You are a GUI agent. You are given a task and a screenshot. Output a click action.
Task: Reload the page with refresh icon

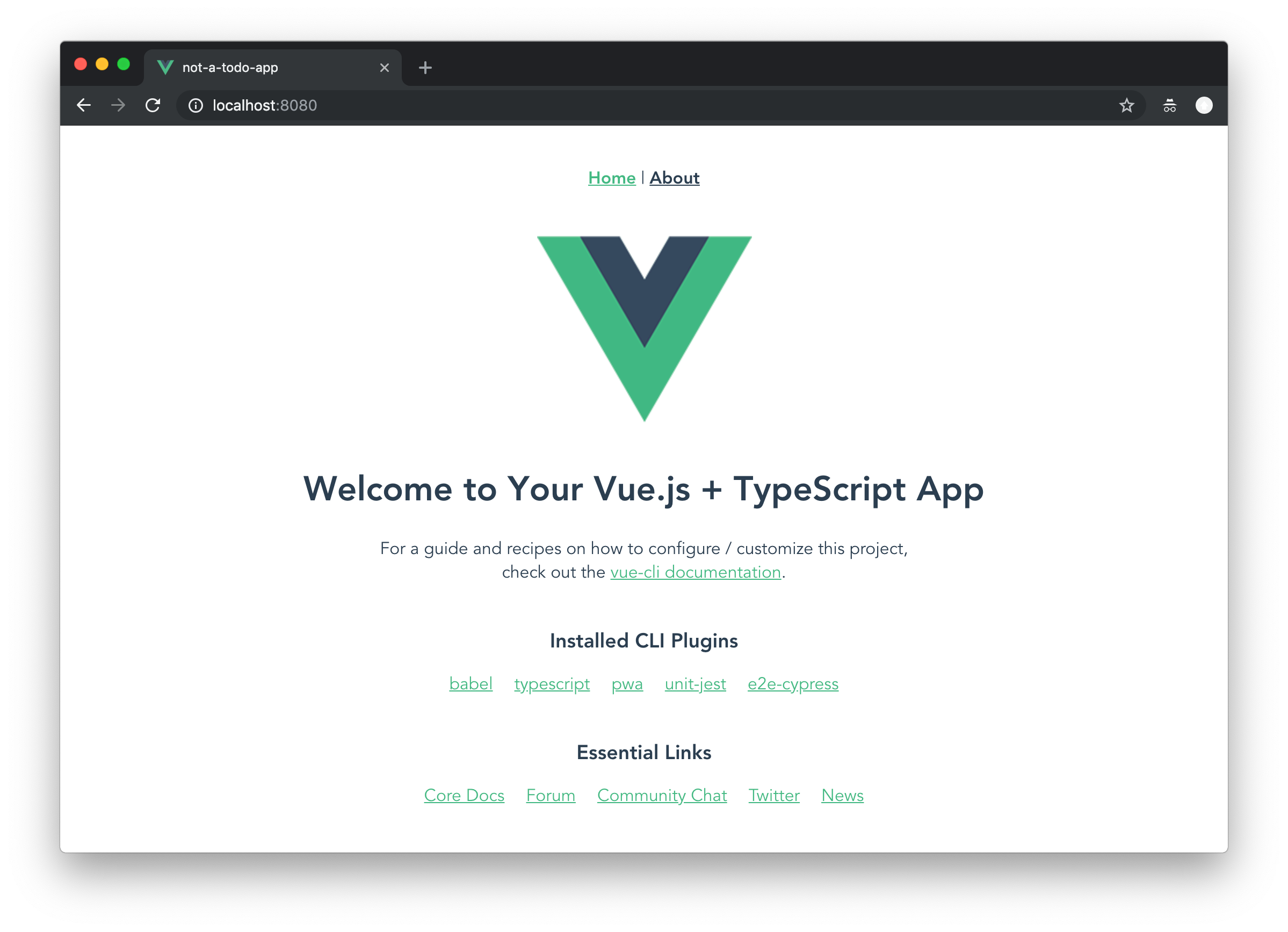[x=153, y=106]
